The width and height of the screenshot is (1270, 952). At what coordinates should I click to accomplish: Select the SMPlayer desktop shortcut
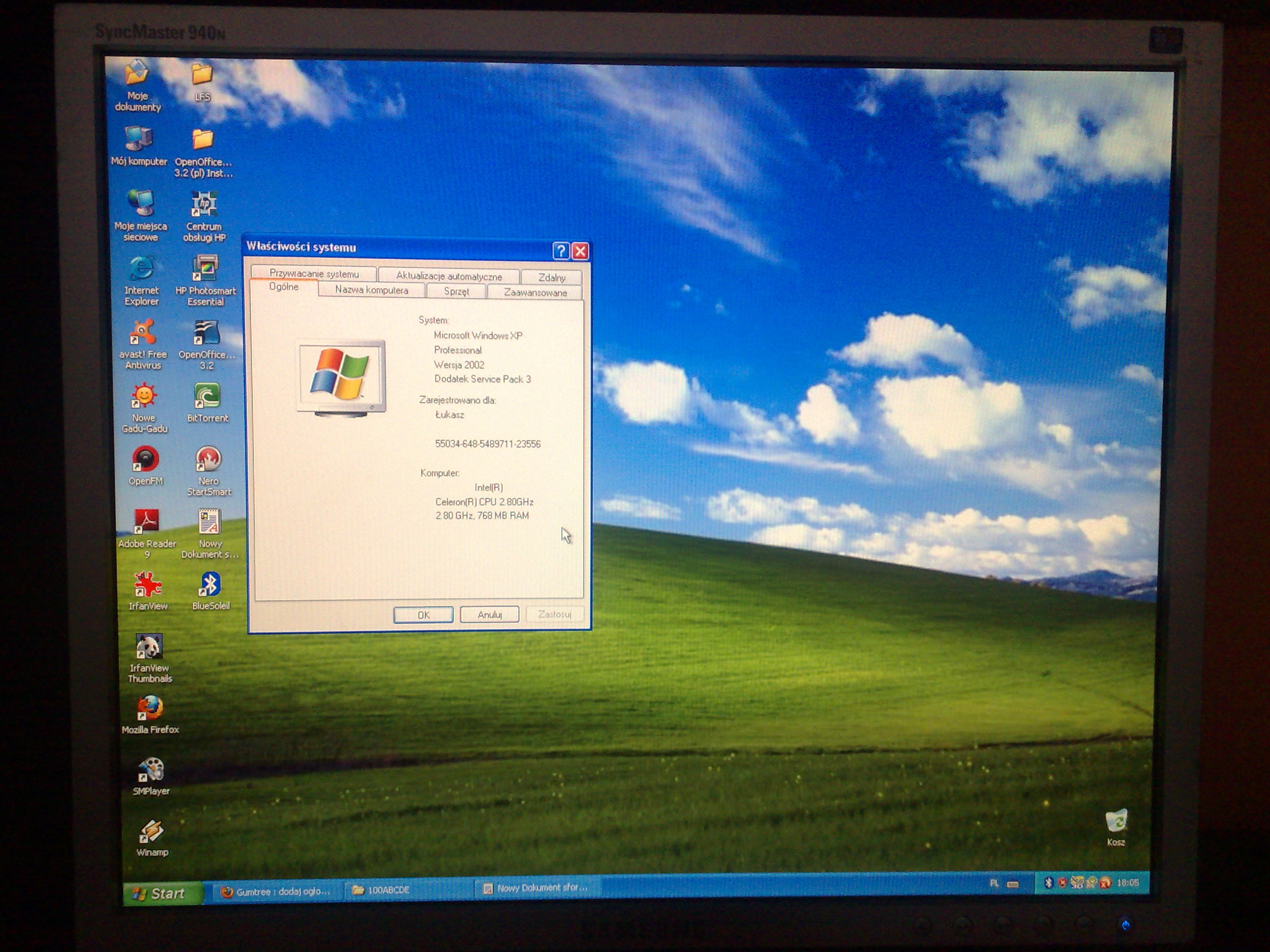pos(151,776)
